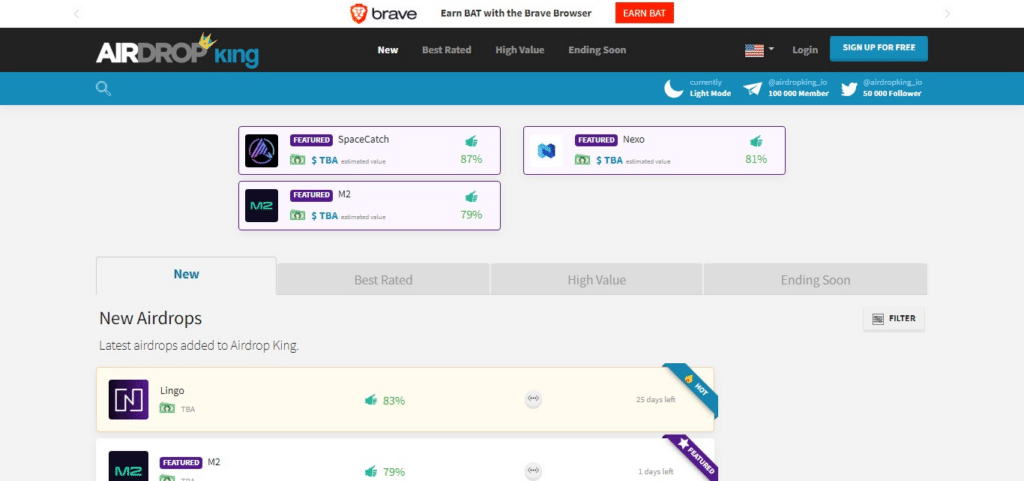The width and height of the screenshot is (1024, 481).
Task: Click money icon in Lingo row
Action: coord(167,409)
